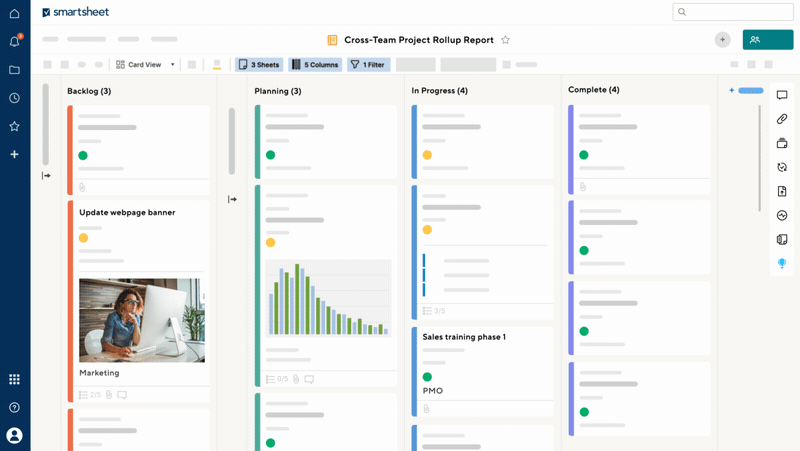This screenshot has width=800, height=451.
Task: Click the bar chart on Planning card
Action: pyautogui.click(x=328, y=298)
